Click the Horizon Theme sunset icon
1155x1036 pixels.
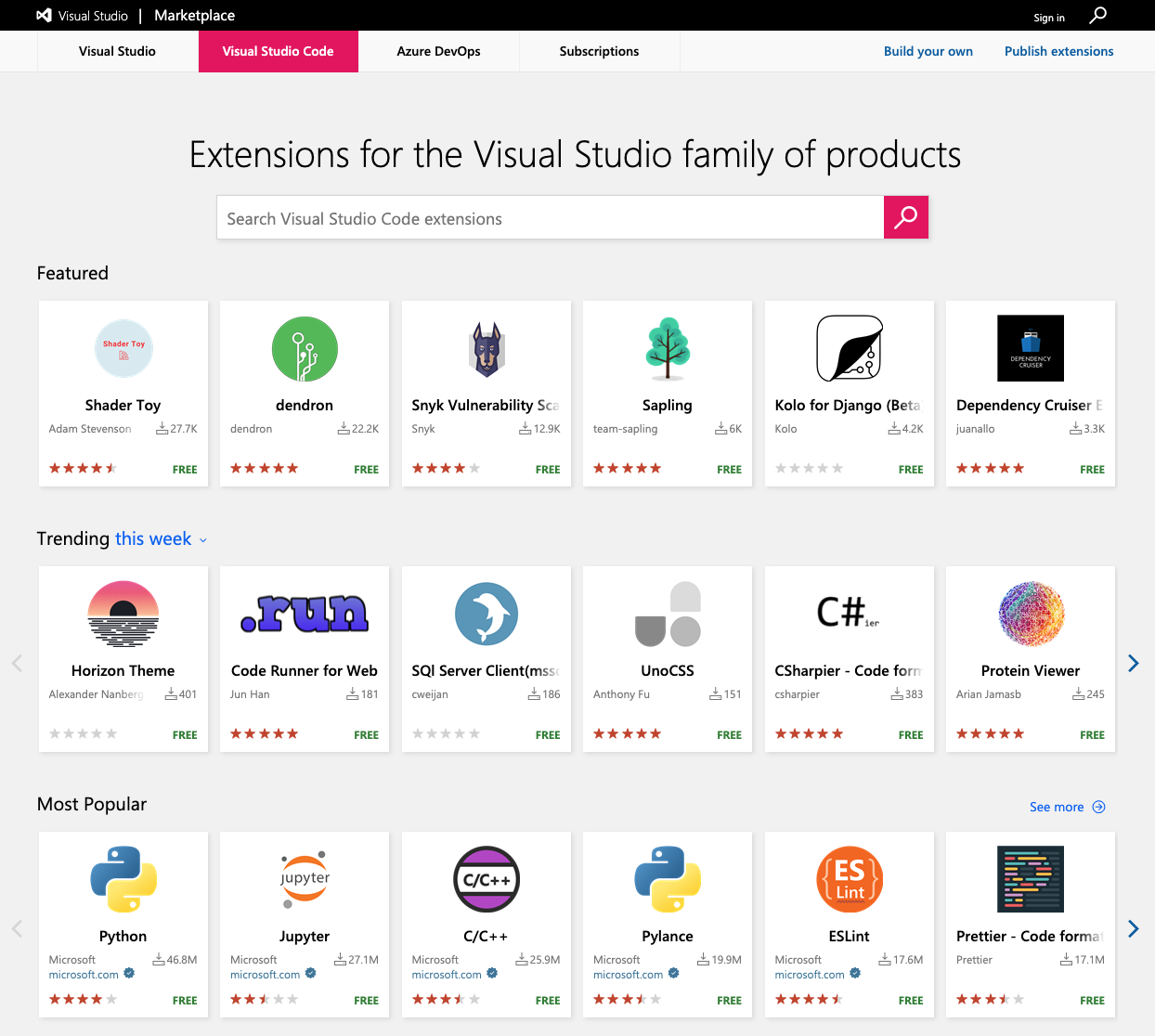tap(123, 614)
